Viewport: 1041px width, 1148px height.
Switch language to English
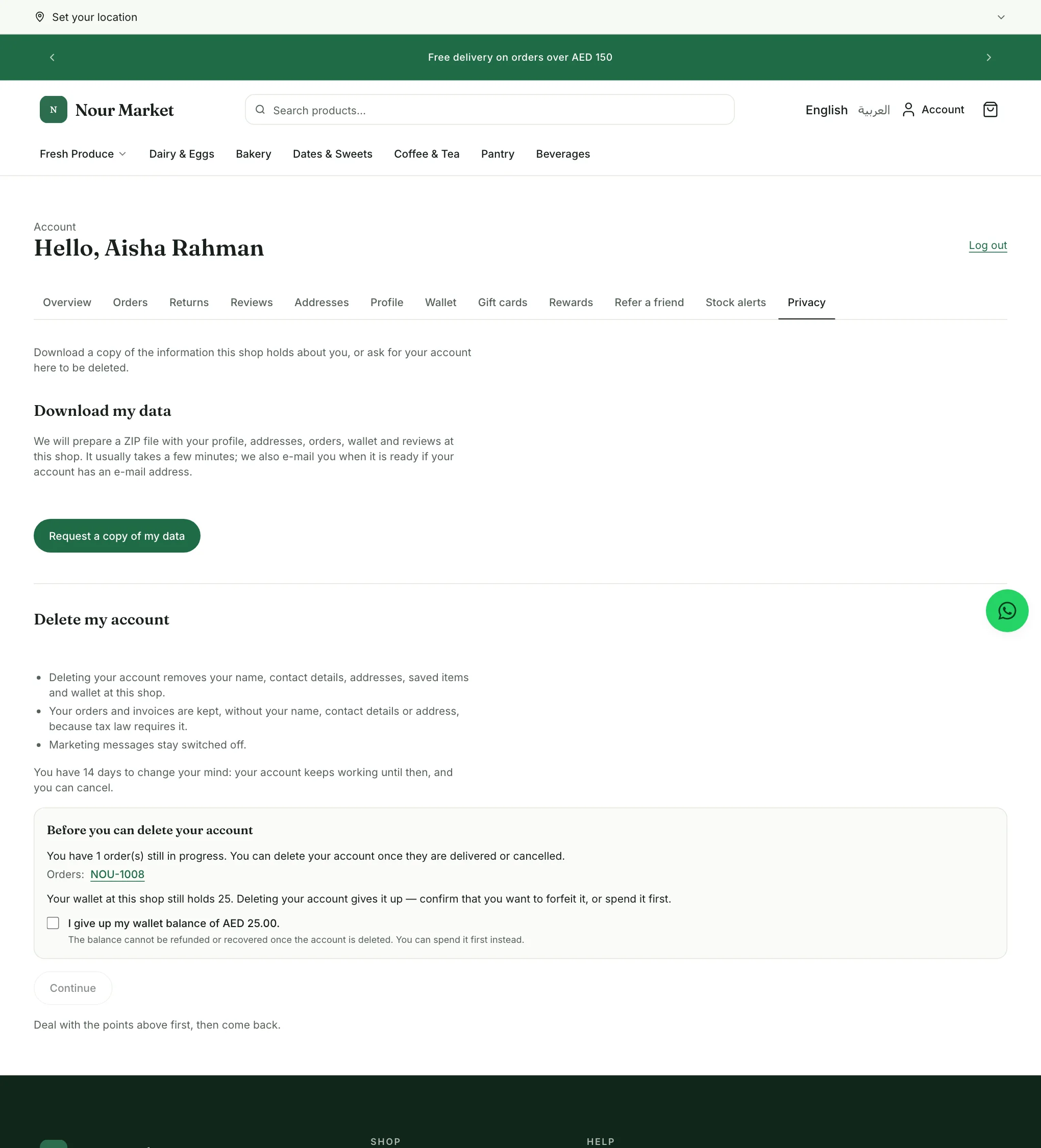pyautogui.click(x=826, y=110)
